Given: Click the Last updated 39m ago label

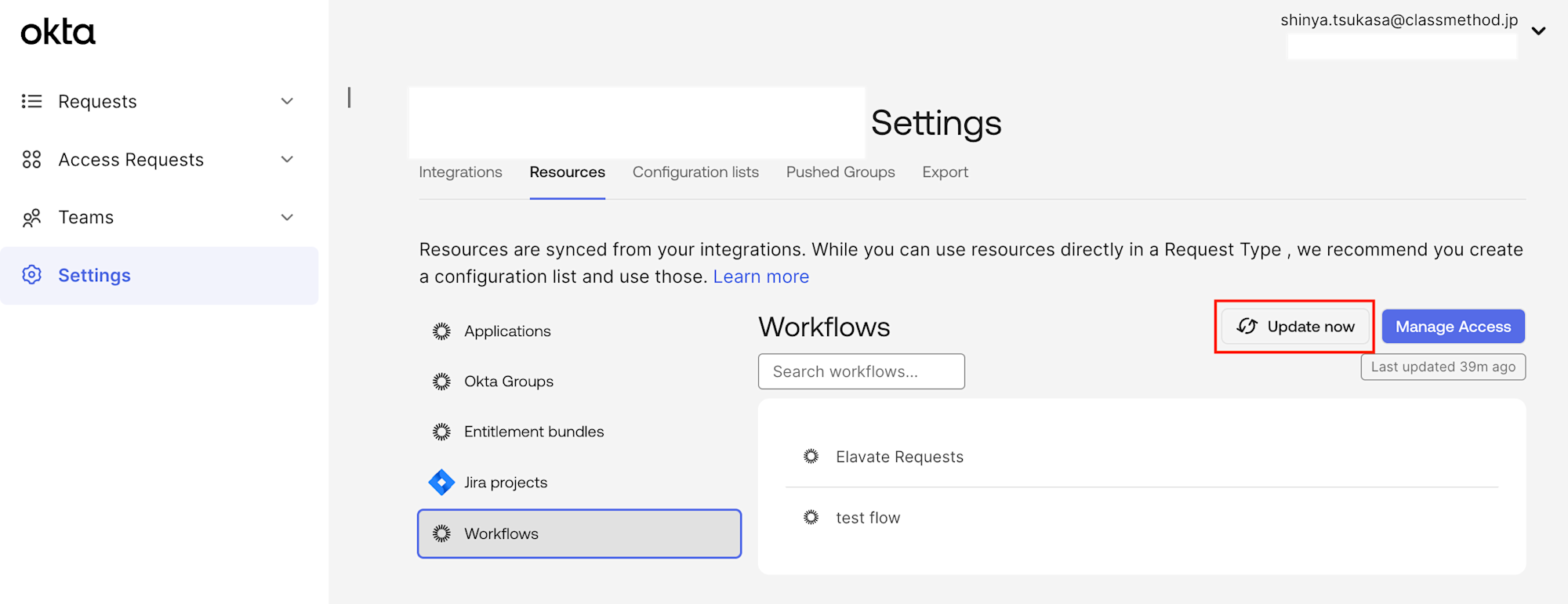Looking at the screenshot, I should [1443, 367].
